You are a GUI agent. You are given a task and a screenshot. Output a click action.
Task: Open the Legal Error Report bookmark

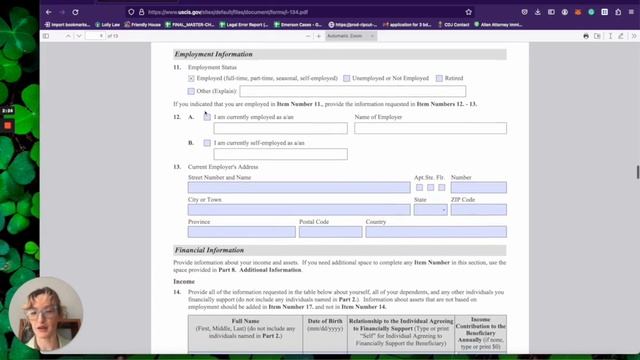pos(244,24)
